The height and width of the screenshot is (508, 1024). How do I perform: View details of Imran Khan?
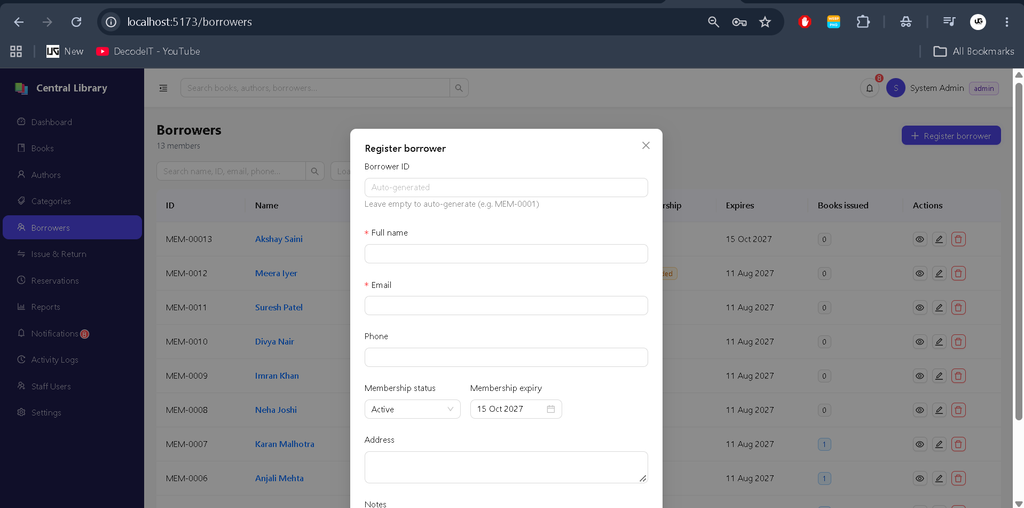point(920,376)
